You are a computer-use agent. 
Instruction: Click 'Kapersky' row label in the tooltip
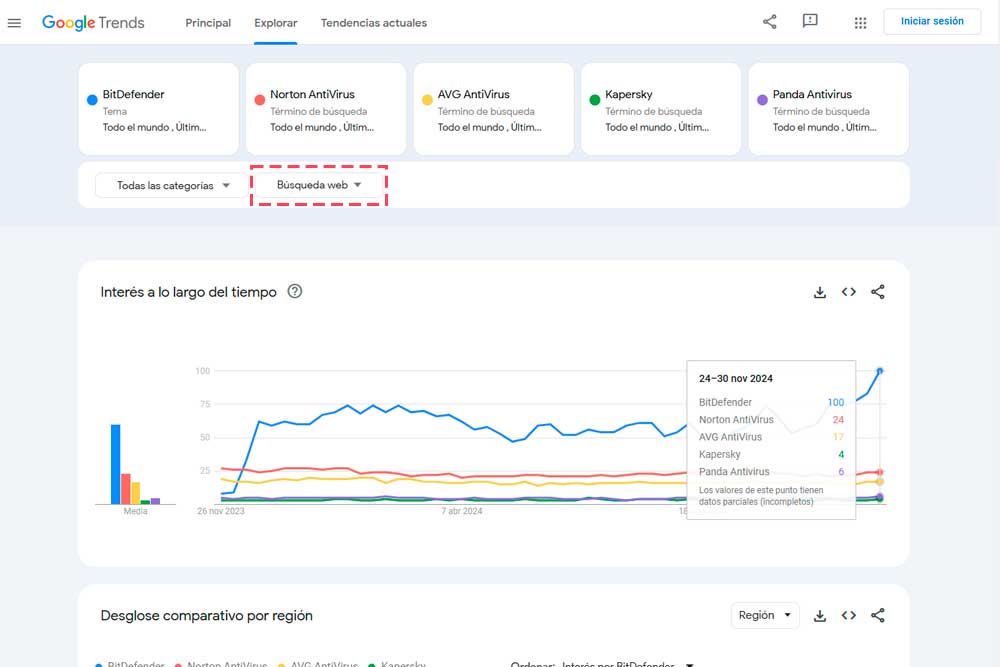(719, 454)
